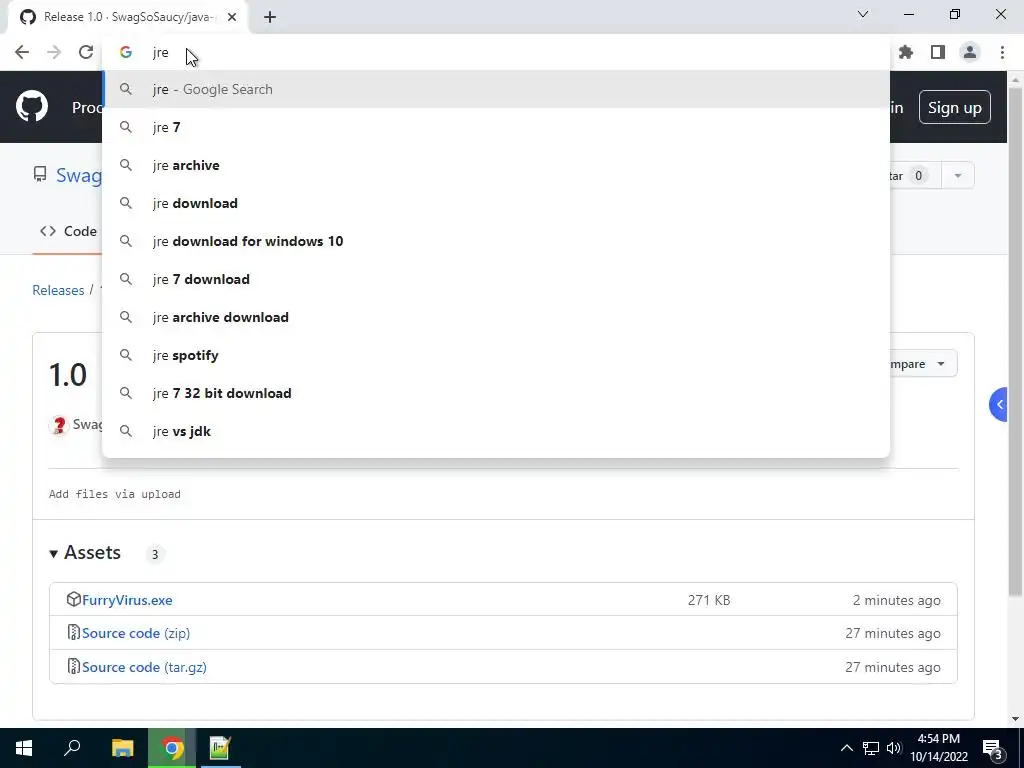Collapse the Assets section triangle
Viewport: 1024px width, 768px height.
coord(54,554)
